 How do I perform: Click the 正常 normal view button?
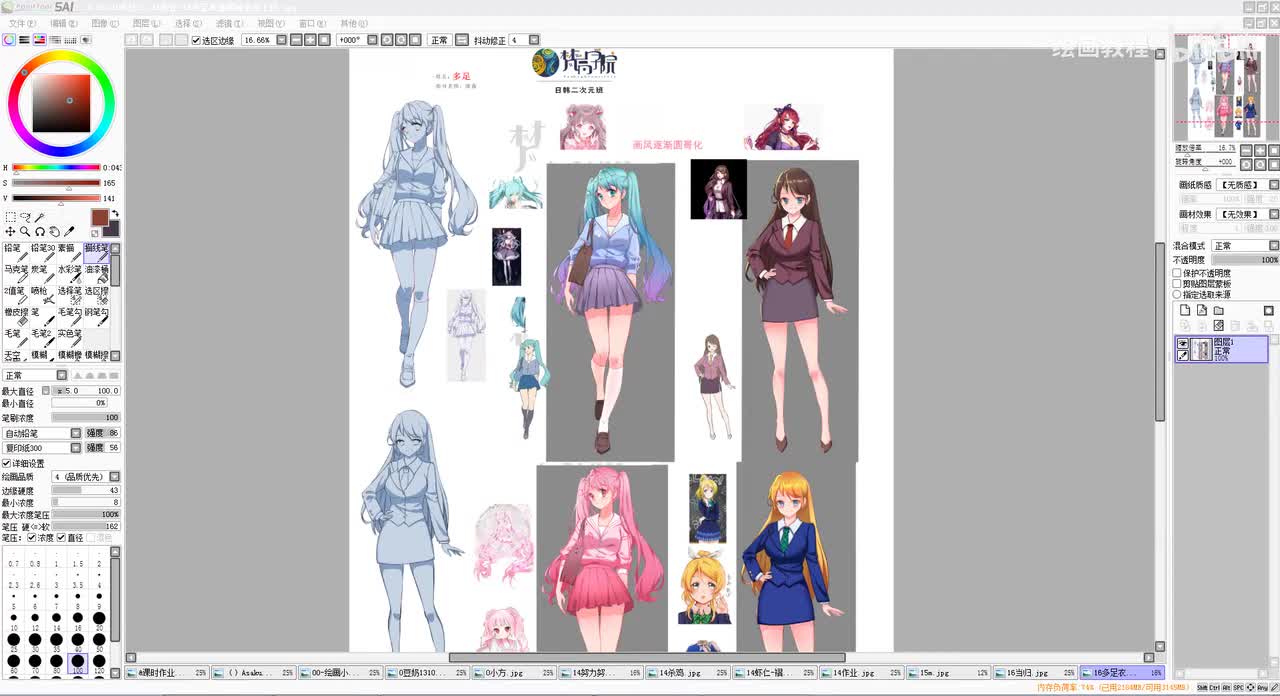click(x=439, y=40)
